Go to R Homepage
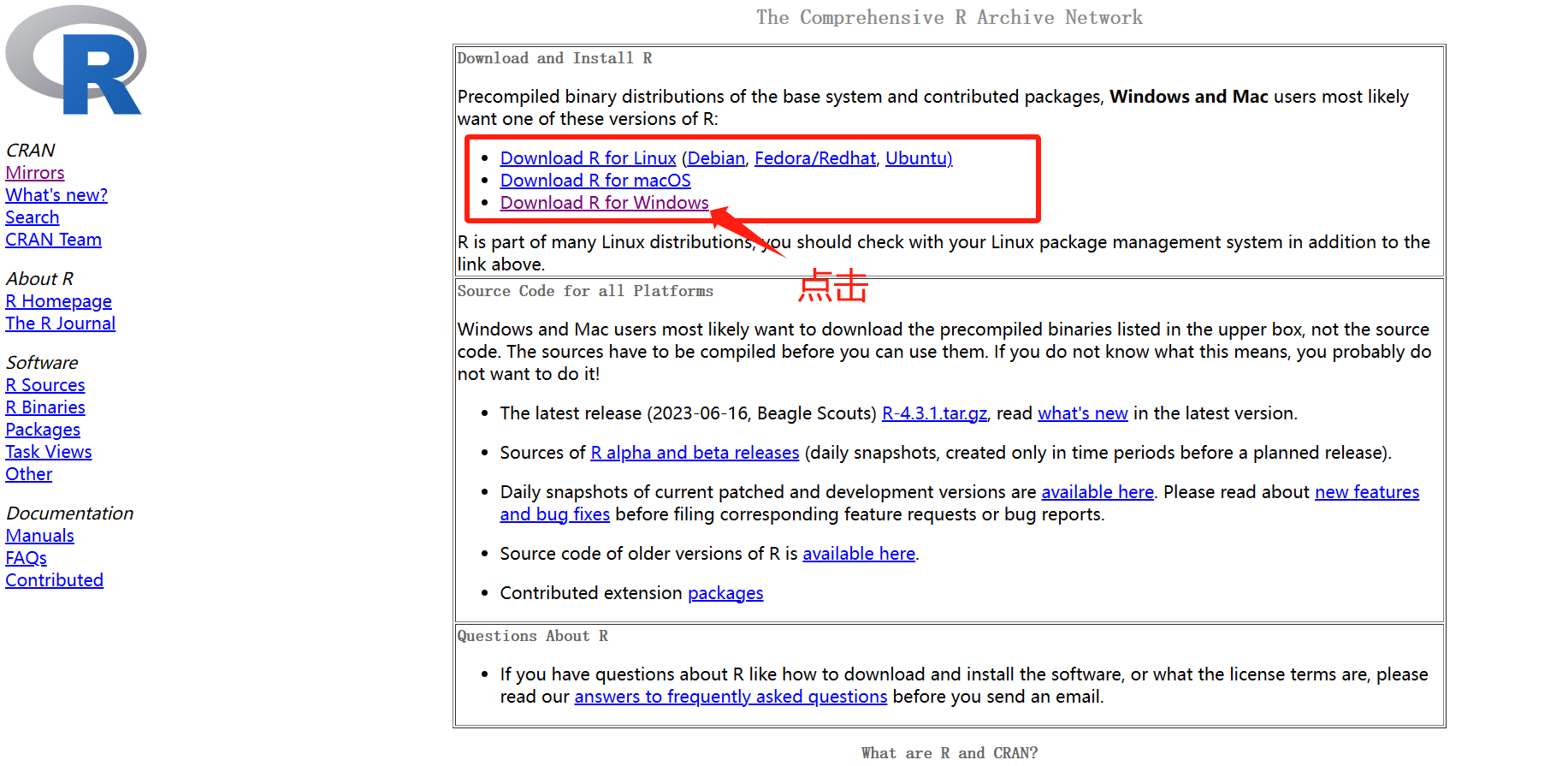 58,301
